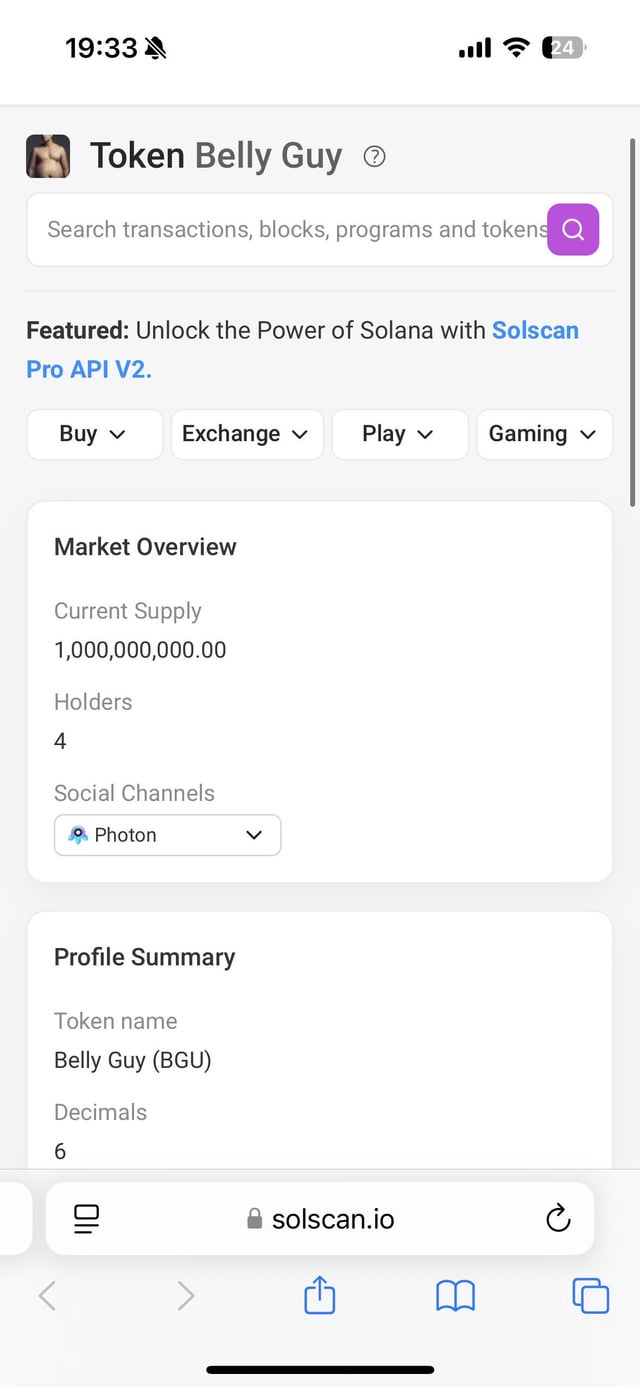Click the help question mark icon
The image size is (640, 1387).
point(375,156)
